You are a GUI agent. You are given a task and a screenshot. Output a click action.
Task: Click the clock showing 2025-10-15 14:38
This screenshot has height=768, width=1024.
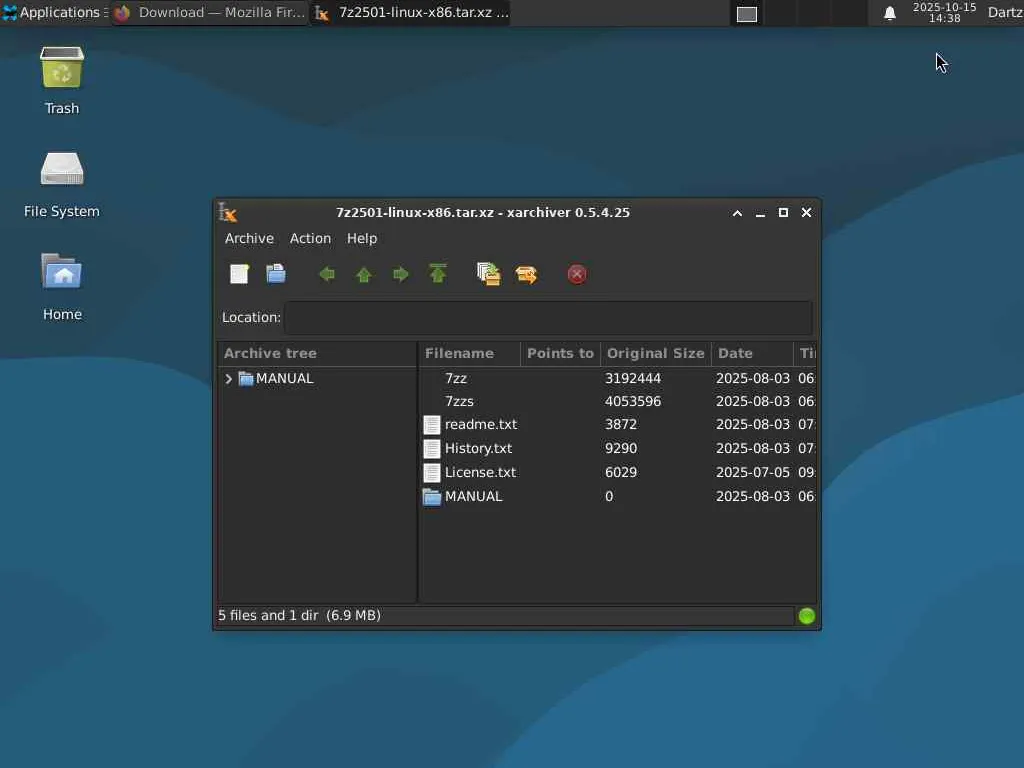944,12
